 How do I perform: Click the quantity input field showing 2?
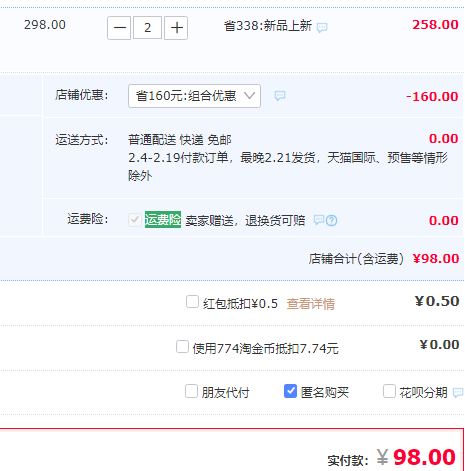[x=147, y=28]
